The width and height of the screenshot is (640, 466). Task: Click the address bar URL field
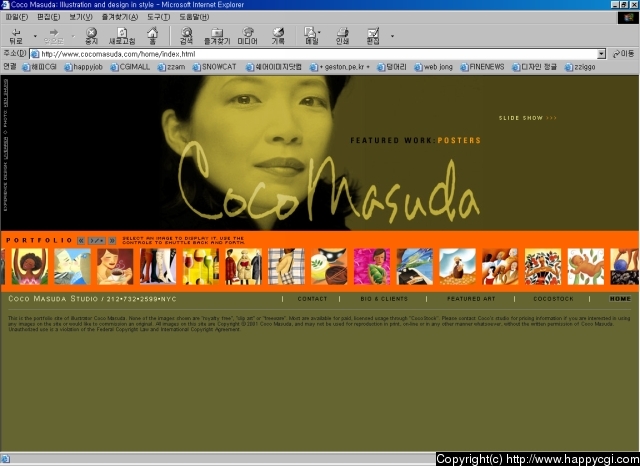coord(313,54)
